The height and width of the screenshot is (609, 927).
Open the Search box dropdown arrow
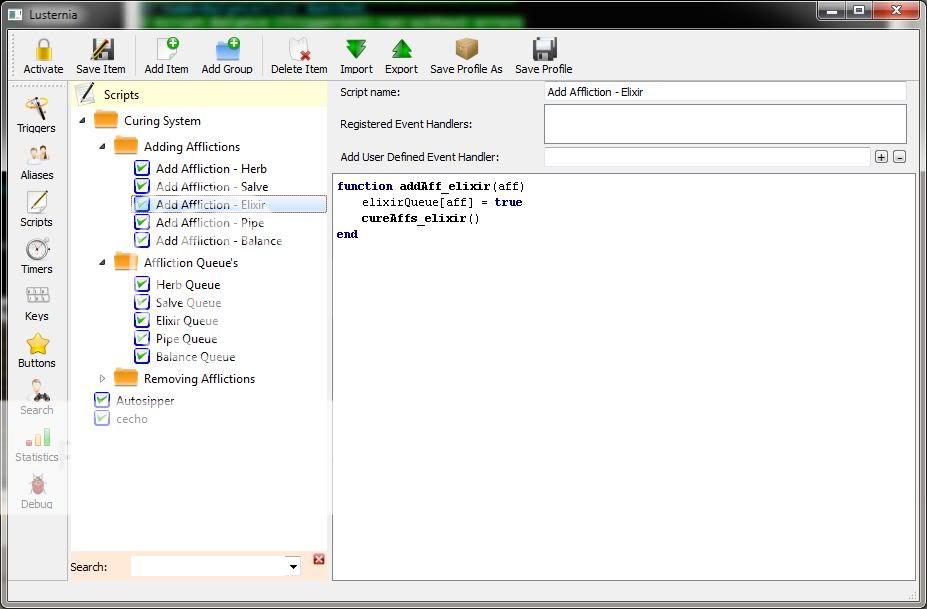[293, 567]
